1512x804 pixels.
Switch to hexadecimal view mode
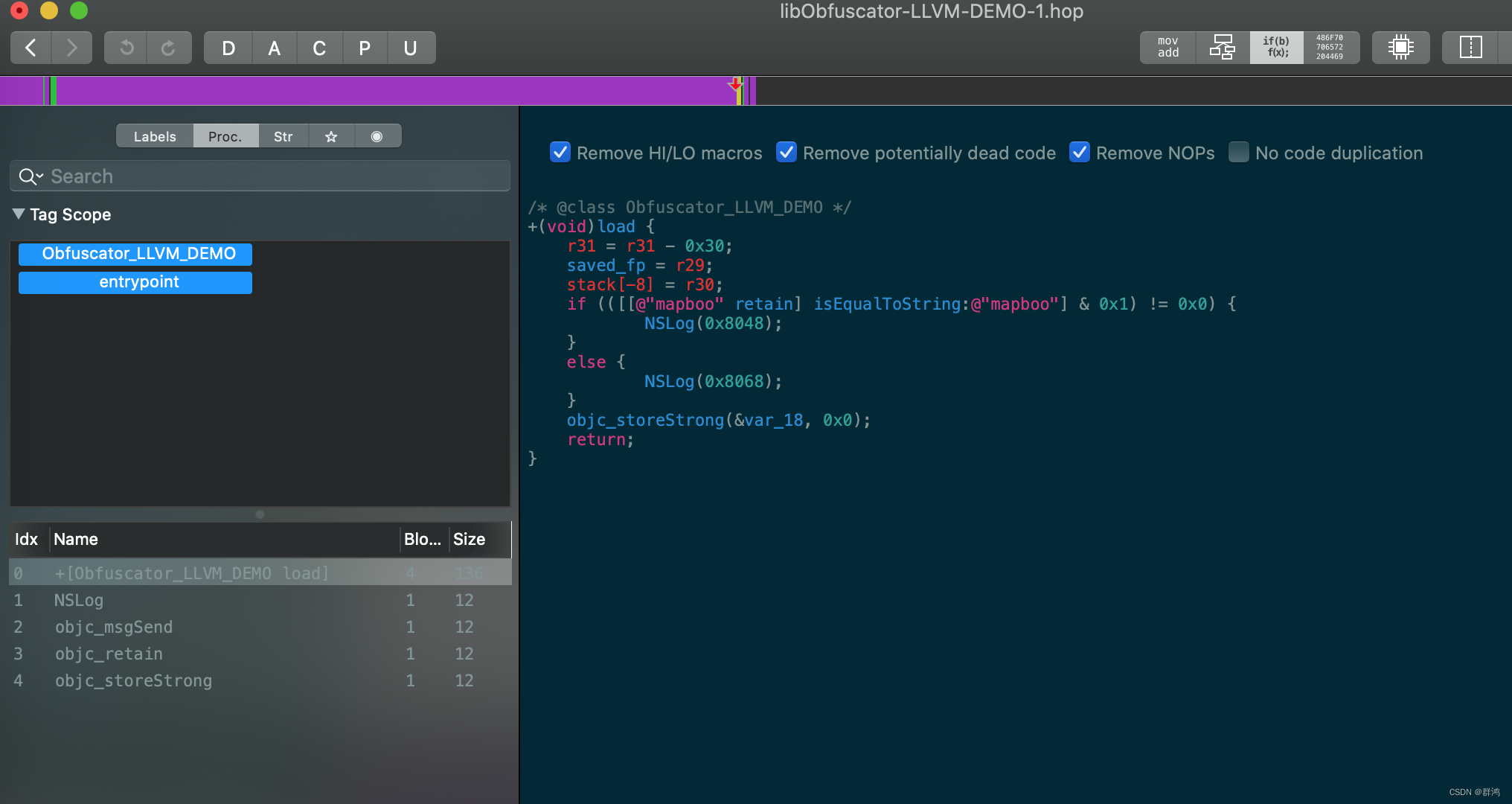(1330, 48)
